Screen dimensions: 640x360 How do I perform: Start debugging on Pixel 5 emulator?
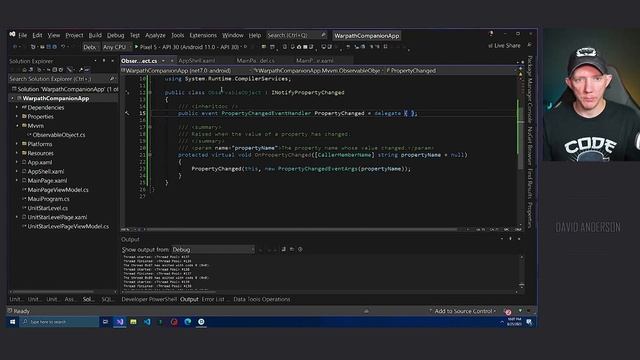pos(187,47)
